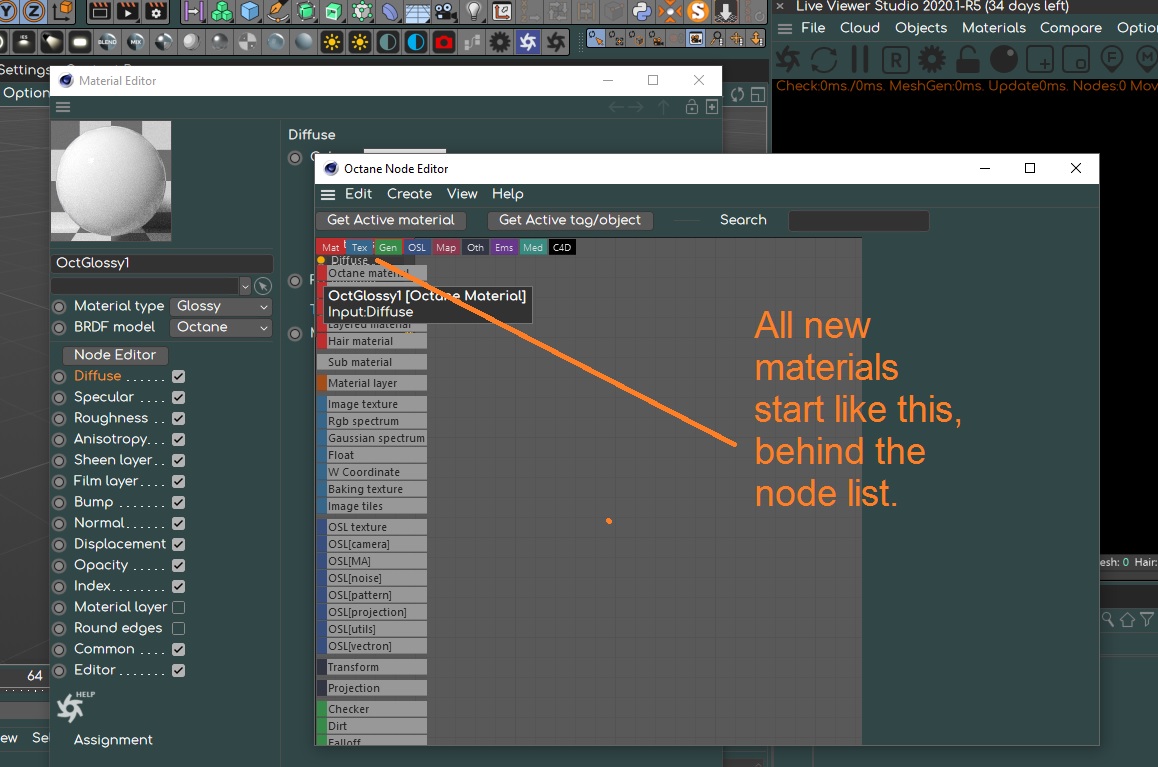Click the orange S plugin icon

[698, 11]
